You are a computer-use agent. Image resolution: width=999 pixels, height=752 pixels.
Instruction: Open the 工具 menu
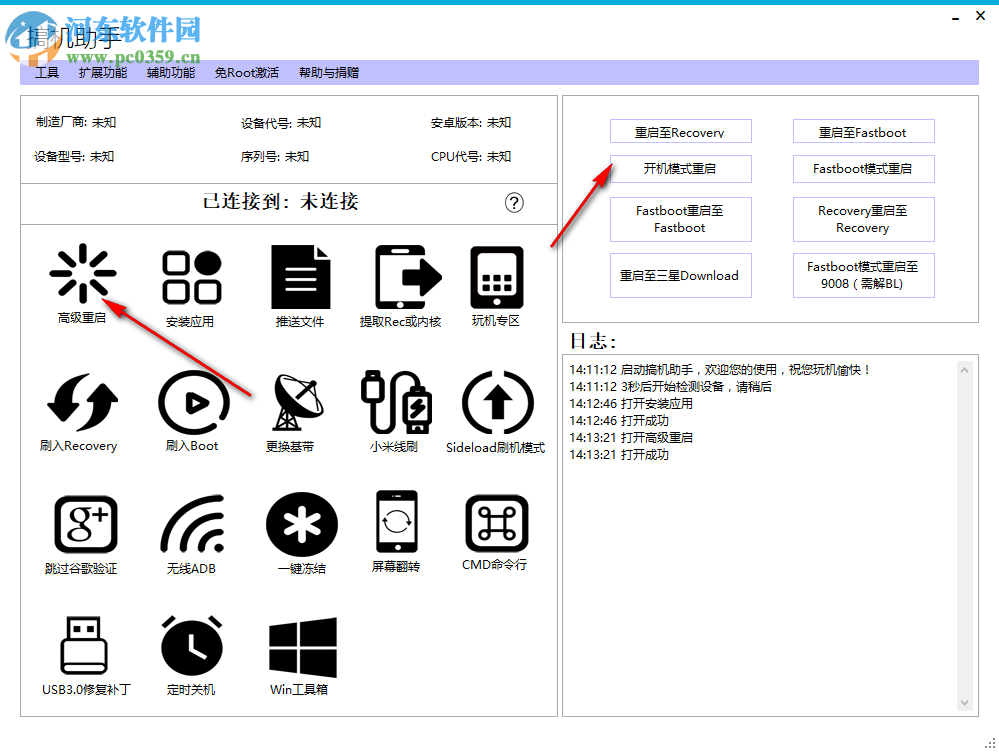tap(47, 73)
